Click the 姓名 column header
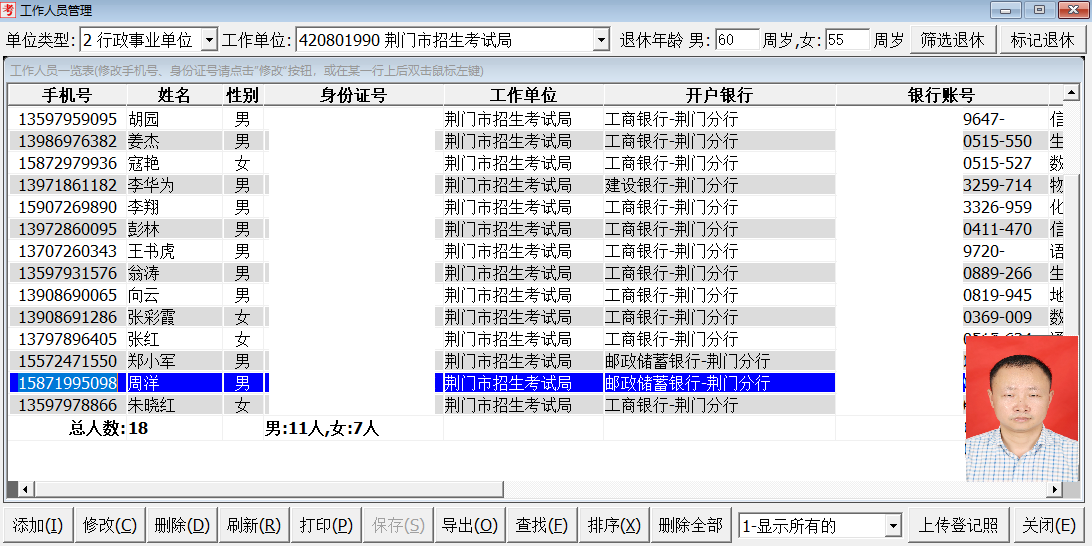1092x546 pixels. coord(174,96)
